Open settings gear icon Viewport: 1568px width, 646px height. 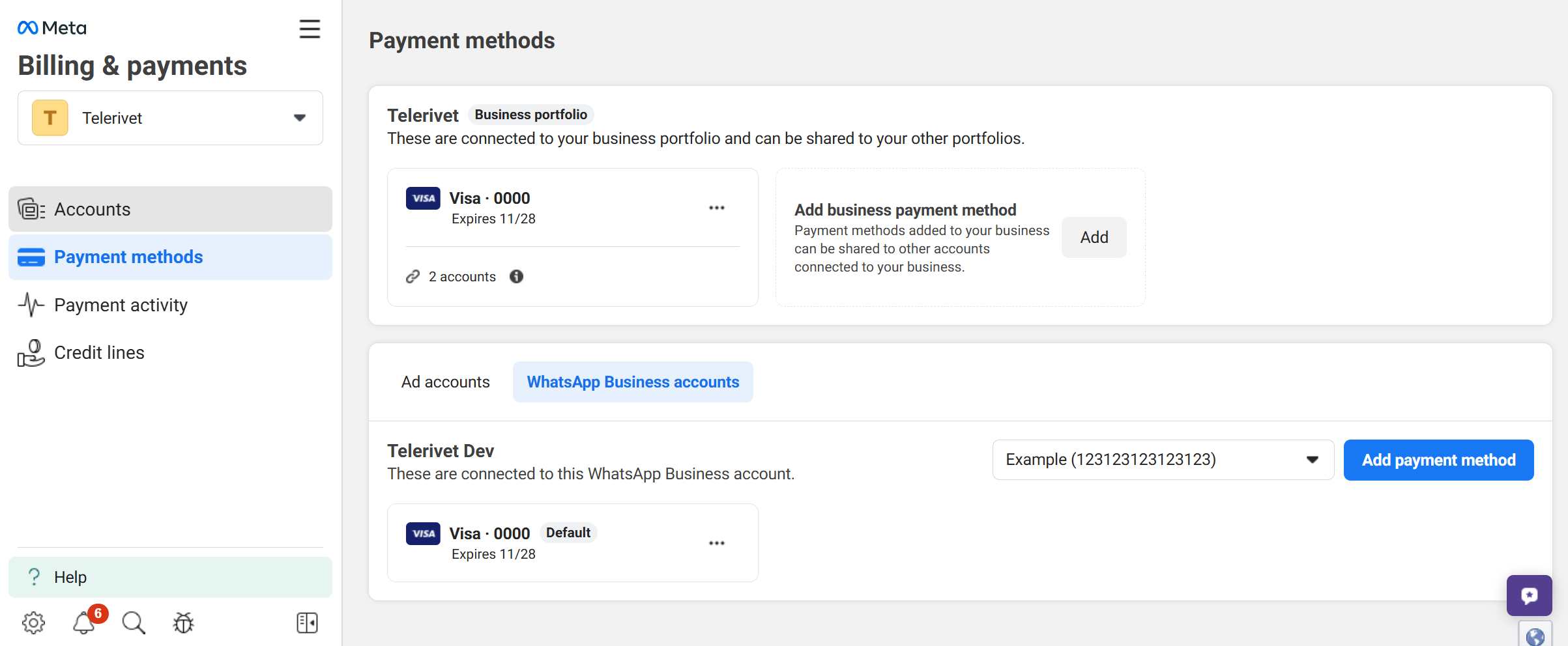point(34,623)
